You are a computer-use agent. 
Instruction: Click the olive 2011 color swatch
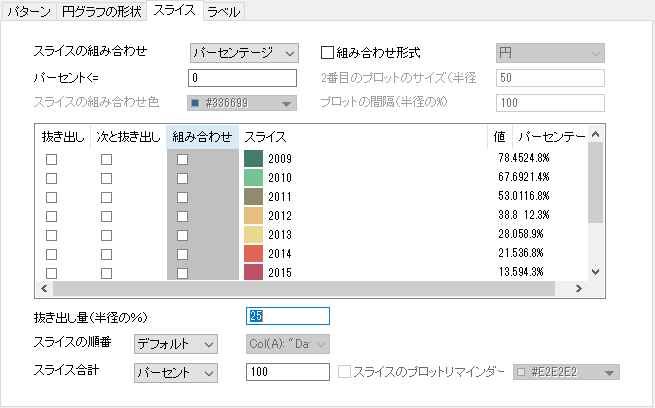[253, 197]
